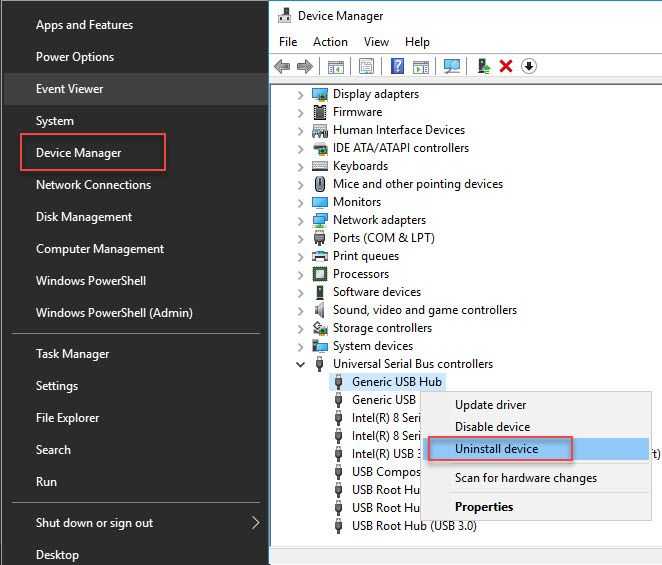The height and width of the screenshot is (565, 662).
Task: Expand the Processors node chevron
Action: pyautogui.click(x=300, y=275)
